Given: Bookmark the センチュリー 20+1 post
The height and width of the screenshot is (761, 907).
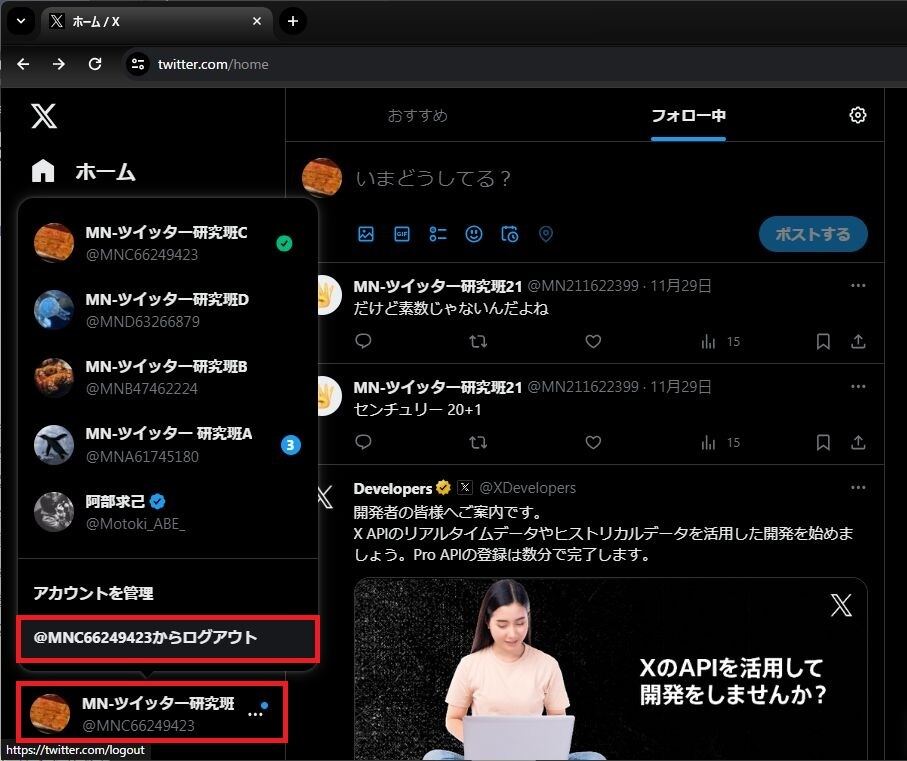Looking at the screenshot, I should point(823,443).
